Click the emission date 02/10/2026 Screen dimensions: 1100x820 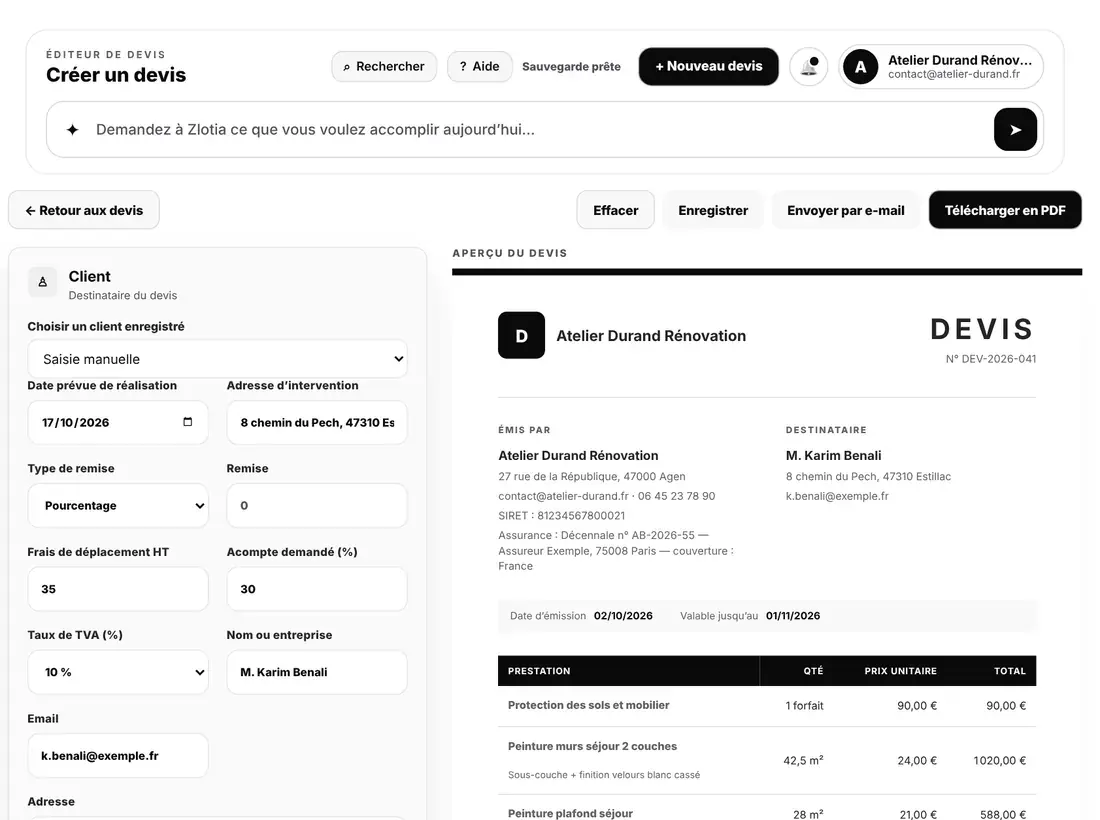pos(623,616)
